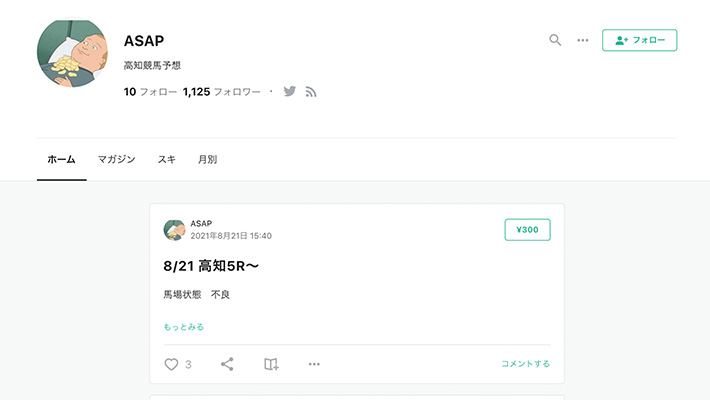Follow ASAP with フォロー button

click(x=639, y=40)
